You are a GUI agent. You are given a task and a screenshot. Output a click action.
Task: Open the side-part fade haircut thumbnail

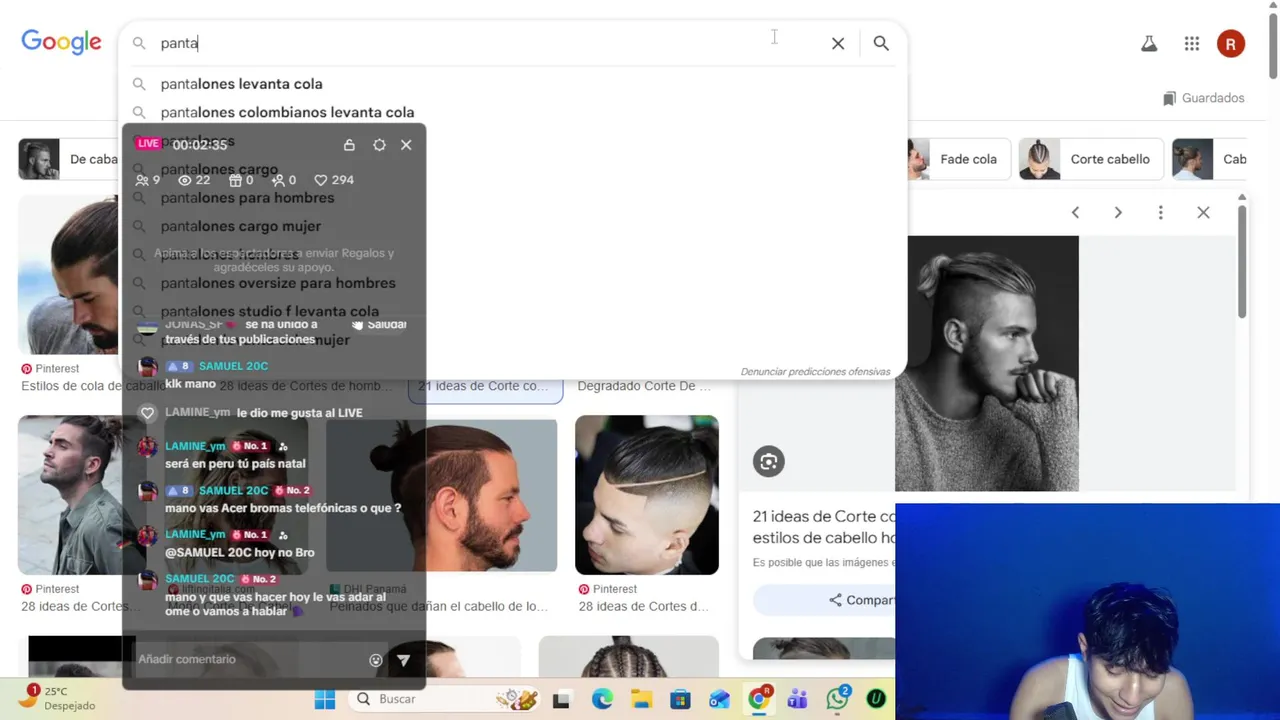pos(647,495)
